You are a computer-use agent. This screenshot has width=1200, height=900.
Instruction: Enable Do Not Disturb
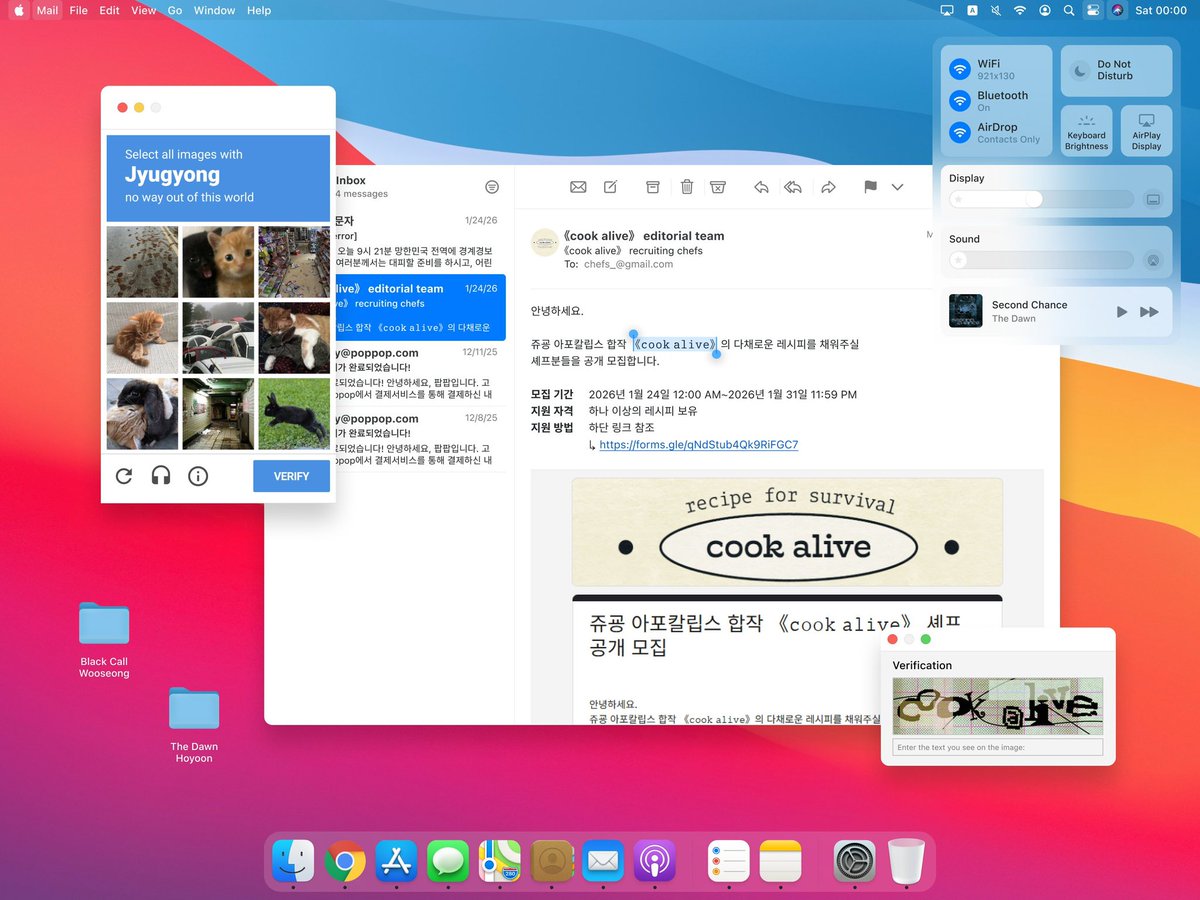pos(1116,70)
